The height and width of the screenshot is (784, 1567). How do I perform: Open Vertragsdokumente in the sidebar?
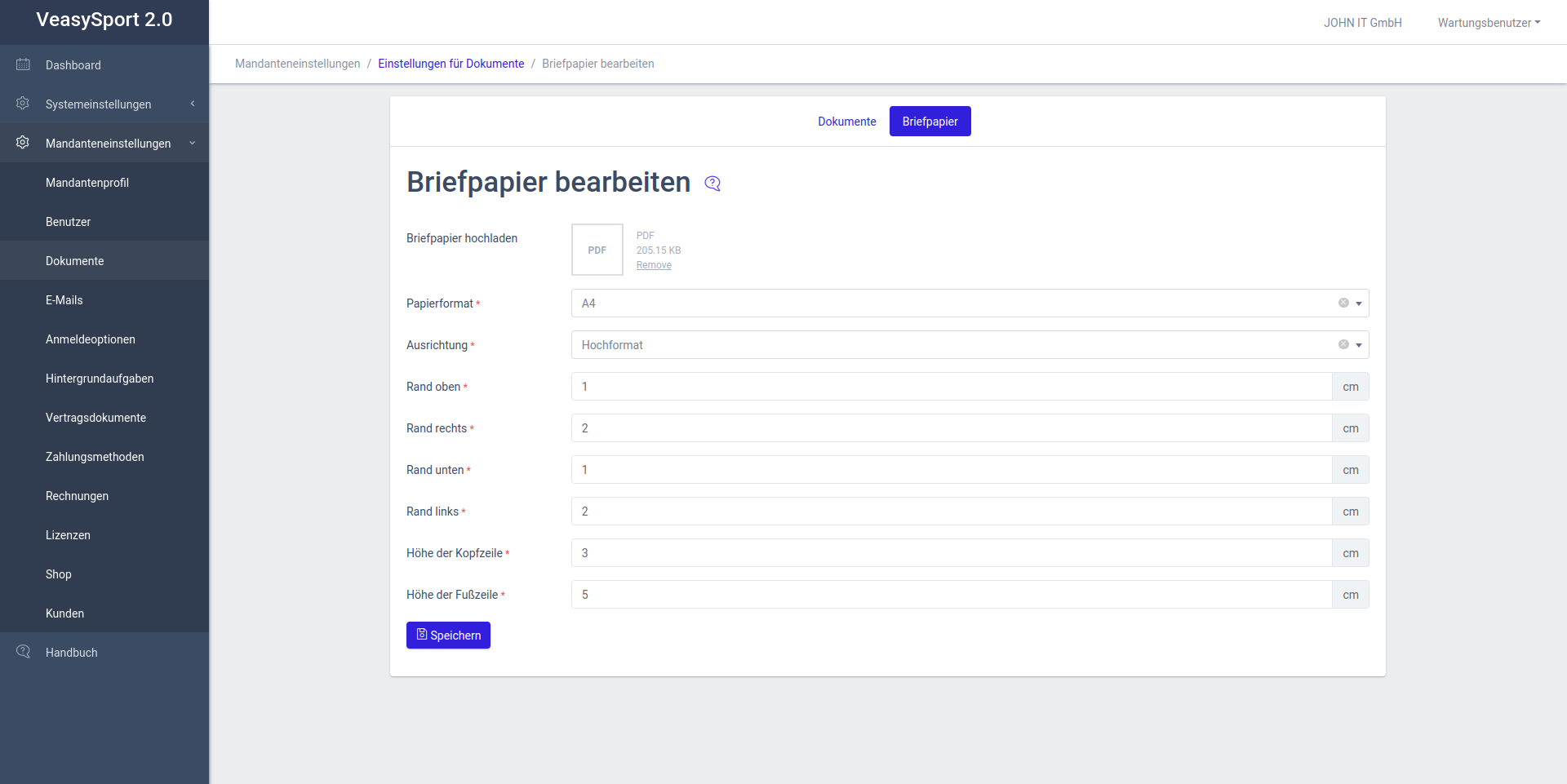coord(95,418)
